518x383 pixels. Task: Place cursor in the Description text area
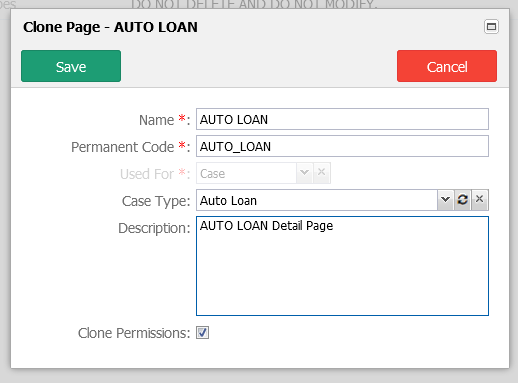click(x=342, y=266)
